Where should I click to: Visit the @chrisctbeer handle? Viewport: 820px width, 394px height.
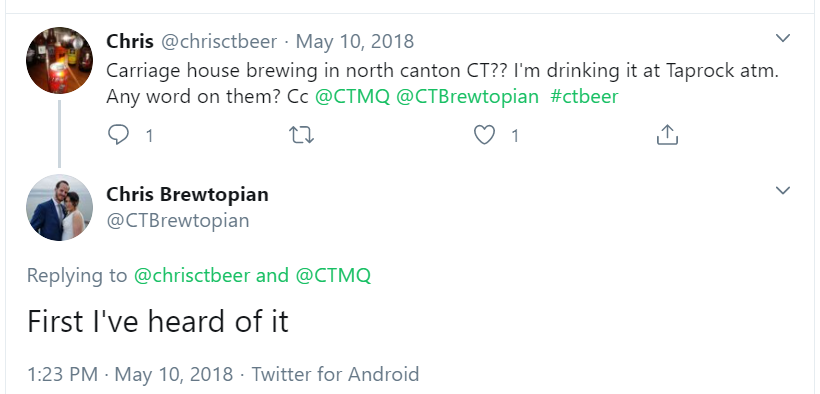219,41
